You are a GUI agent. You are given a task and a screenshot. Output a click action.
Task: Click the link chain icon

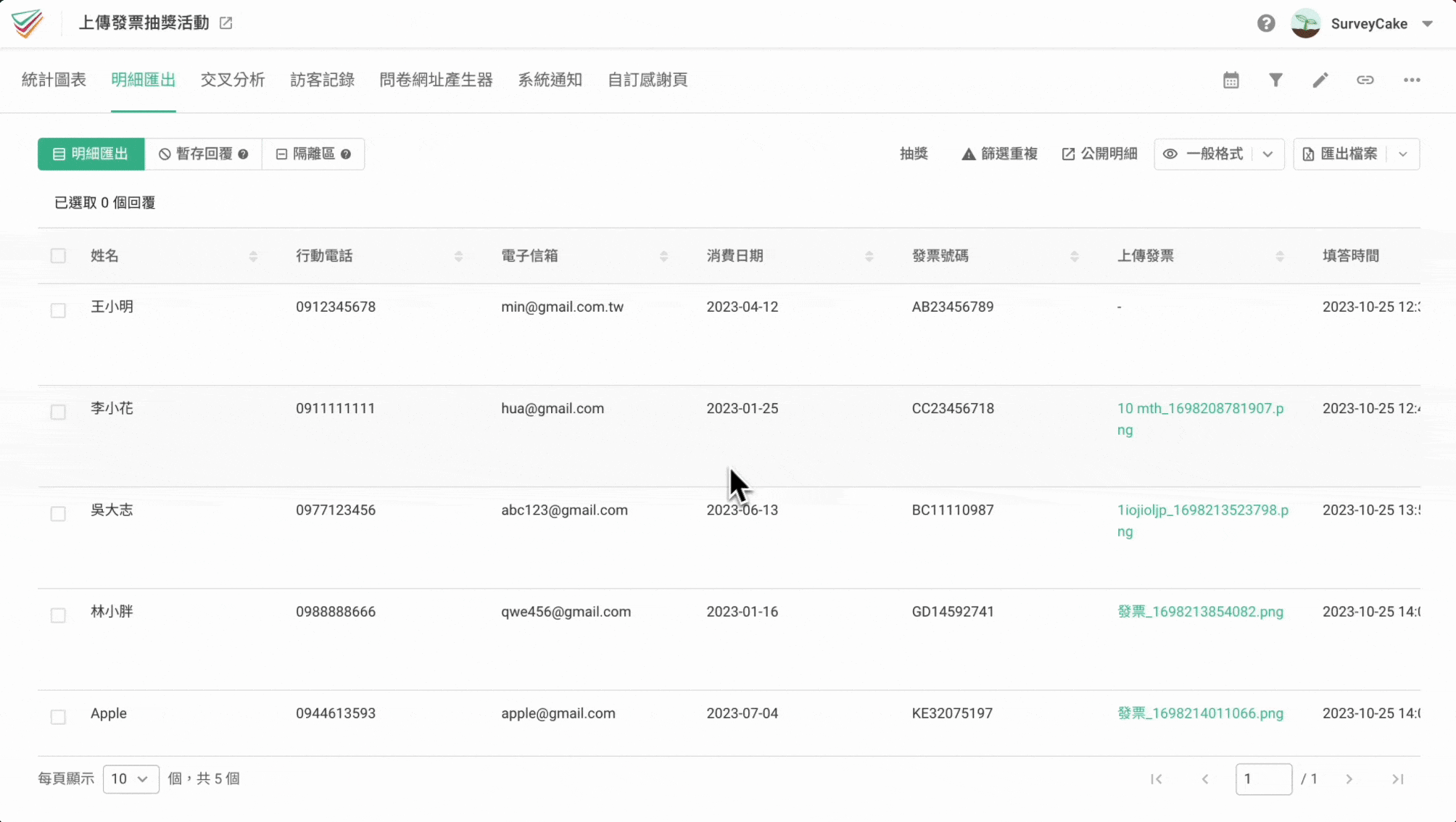pos(1365,80)
